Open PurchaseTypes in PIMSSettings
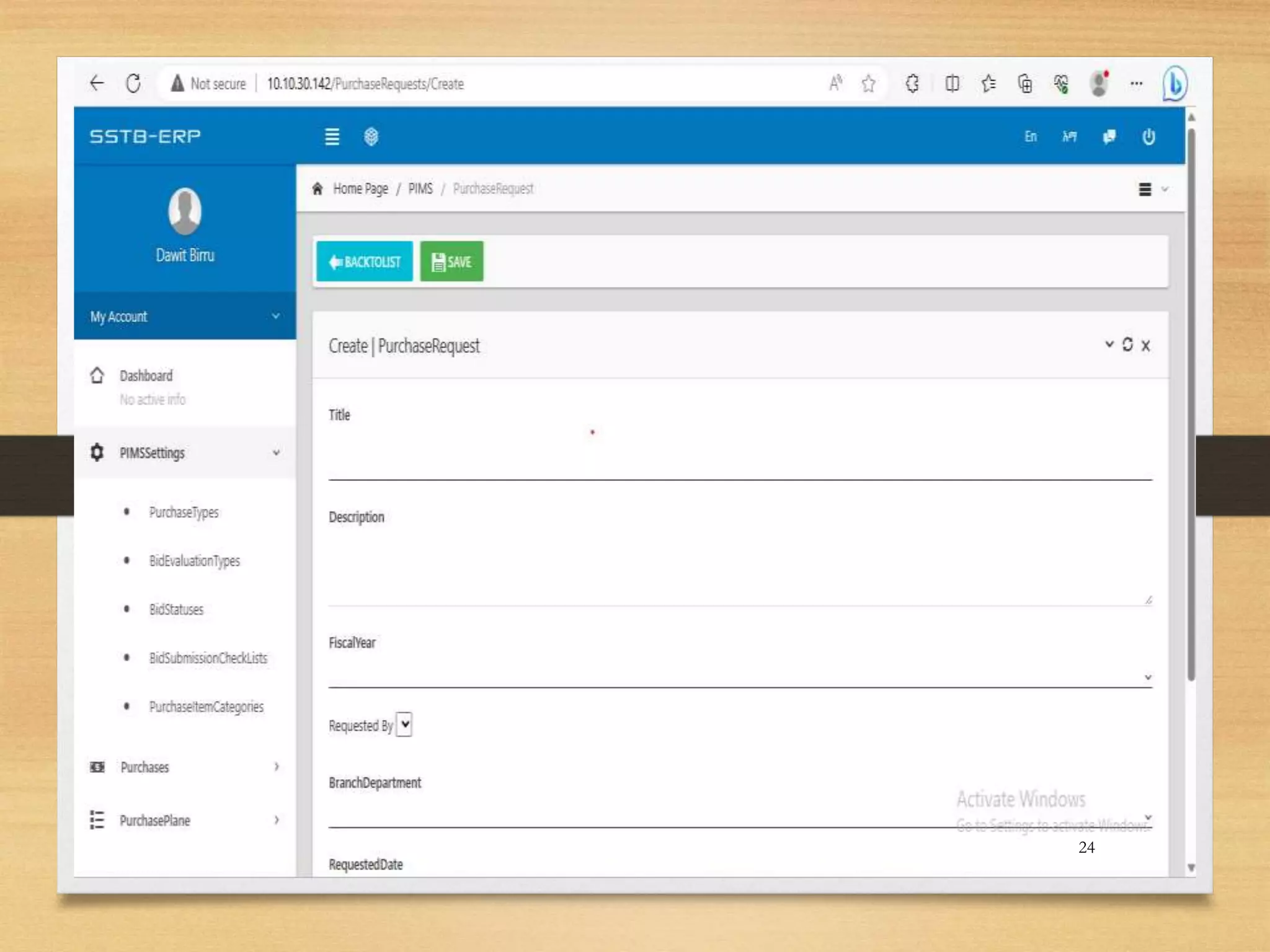The image size is (1270, 952). 184,513
